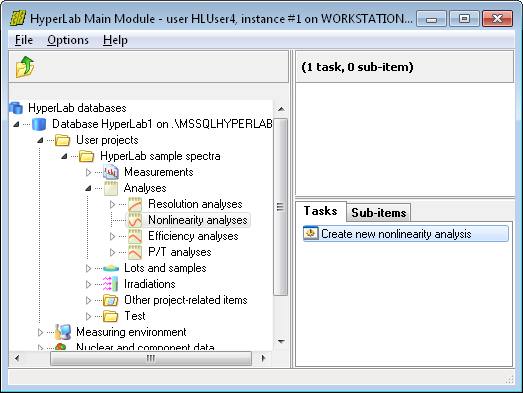Expand the Efficiency analyses node
523x393 pixels.
coord(112,237)
